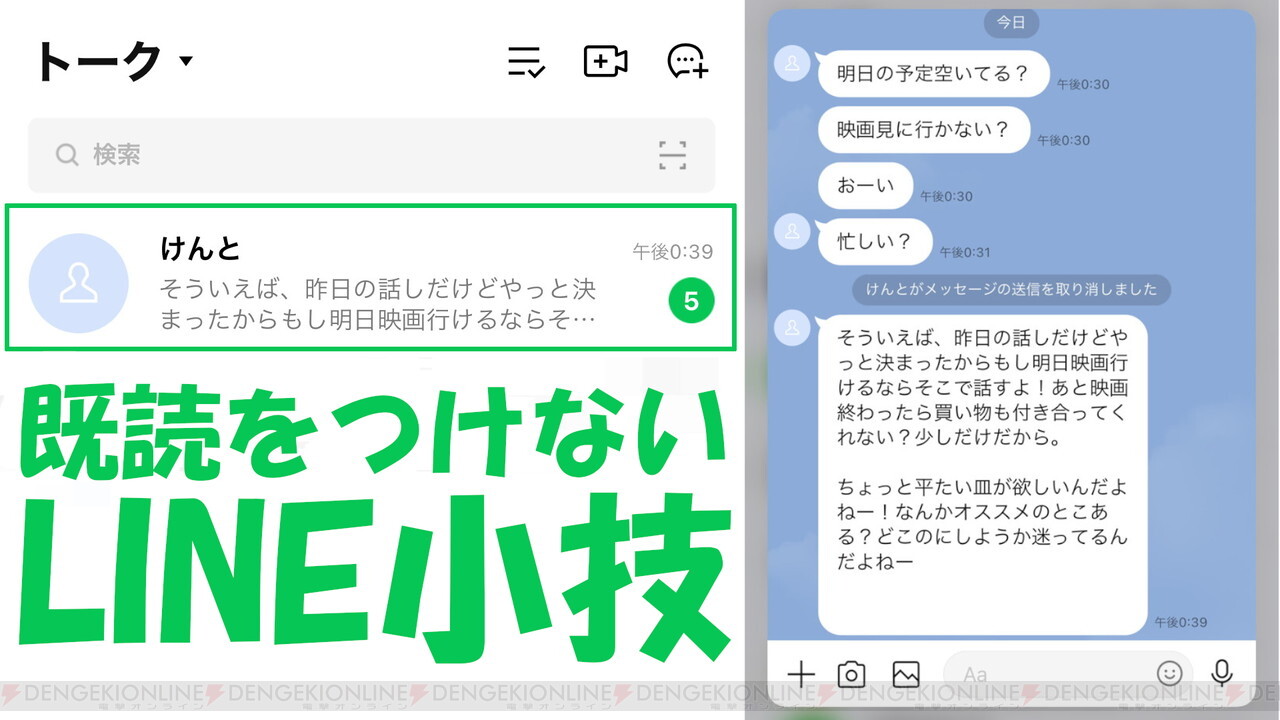1280x720 pixels.
Task: Click notice けんとがメッセージの送信を取り消しました
Action: click(x=1011, y=289)
